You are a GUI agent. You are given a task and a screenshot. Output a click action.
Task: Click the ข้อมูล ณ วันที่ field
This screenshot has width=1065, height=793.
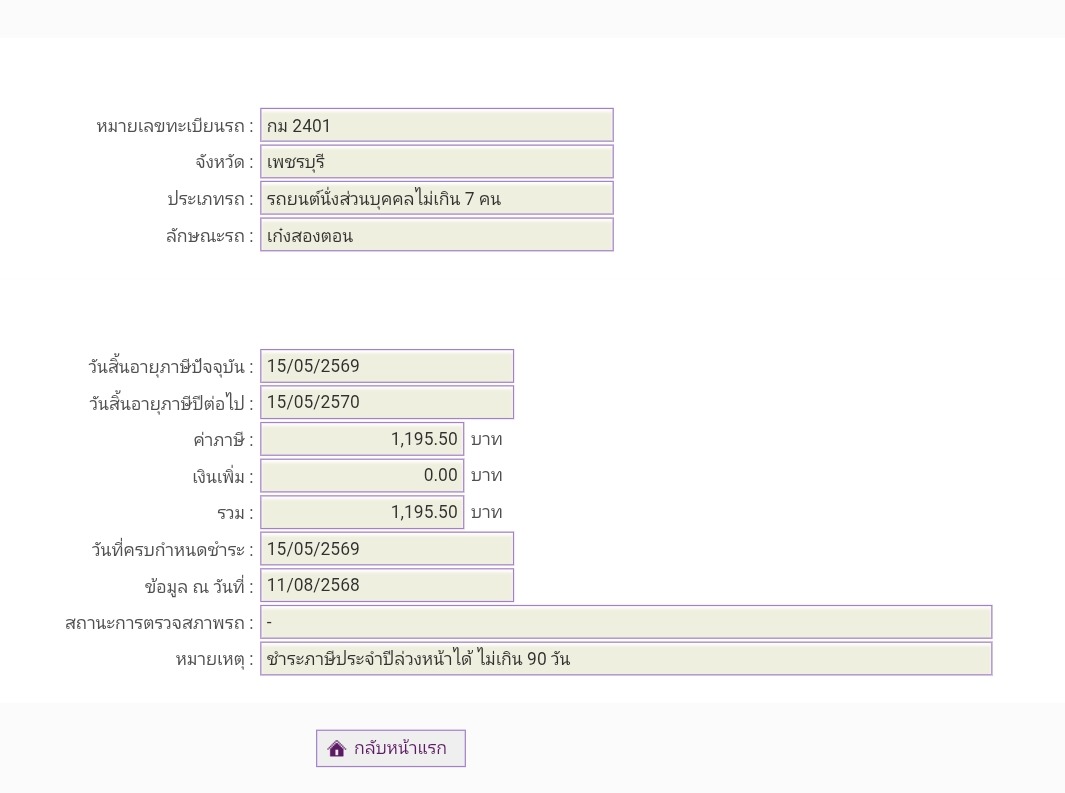[x=386, y=585]
